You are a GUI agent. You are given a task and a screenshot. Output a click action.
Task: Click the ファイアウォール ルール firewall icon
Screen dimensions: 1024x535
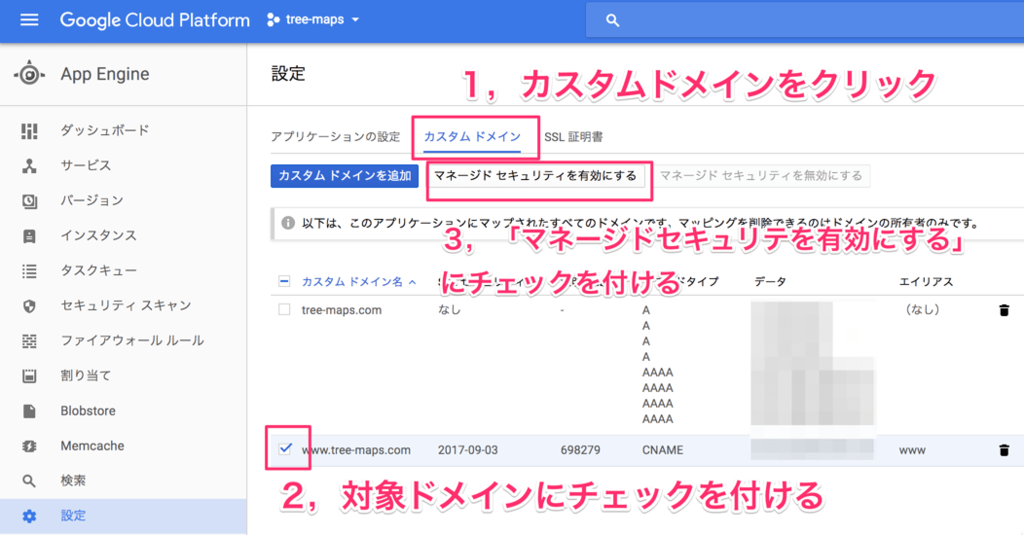tap(29, 341)
